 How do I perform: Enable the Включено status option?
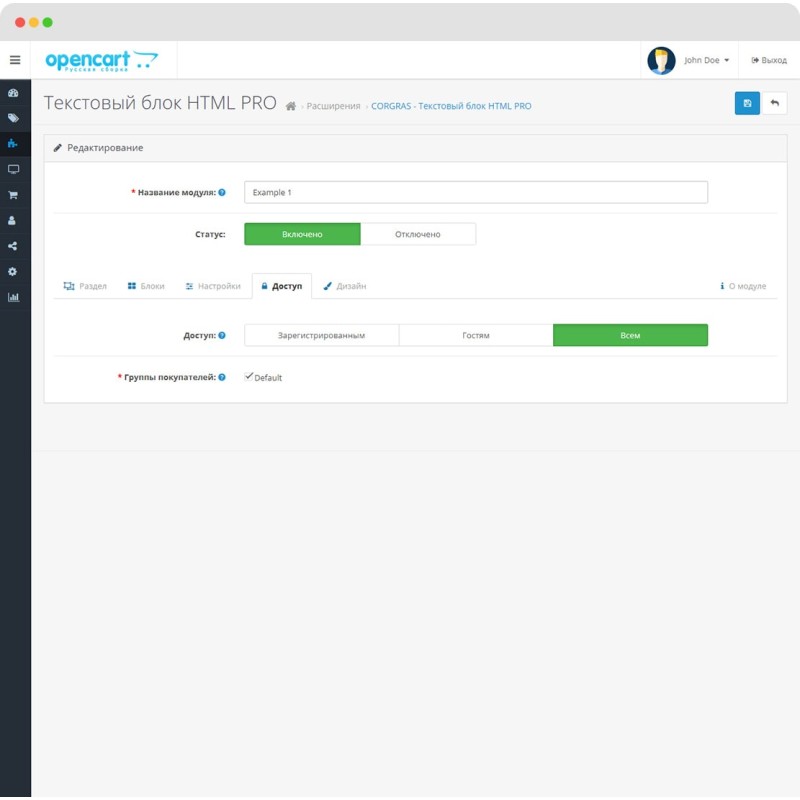click(x=301, y=233)
